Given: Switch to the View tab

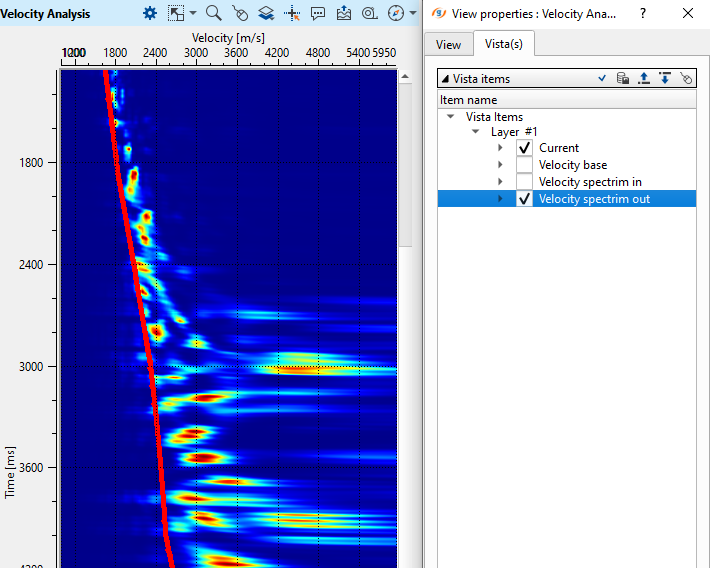Looking at the screenshot, I should click(448, 45).
